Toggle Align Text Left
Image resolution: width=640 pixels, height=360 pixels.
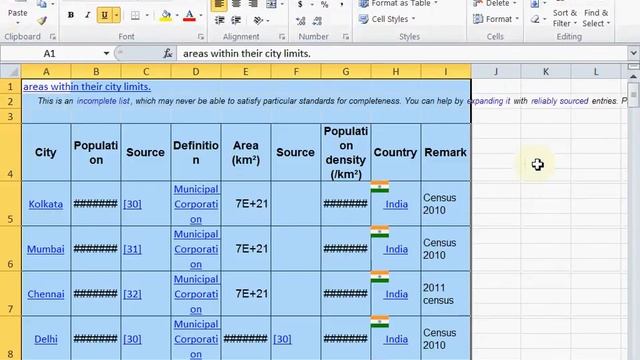point(219,4)
